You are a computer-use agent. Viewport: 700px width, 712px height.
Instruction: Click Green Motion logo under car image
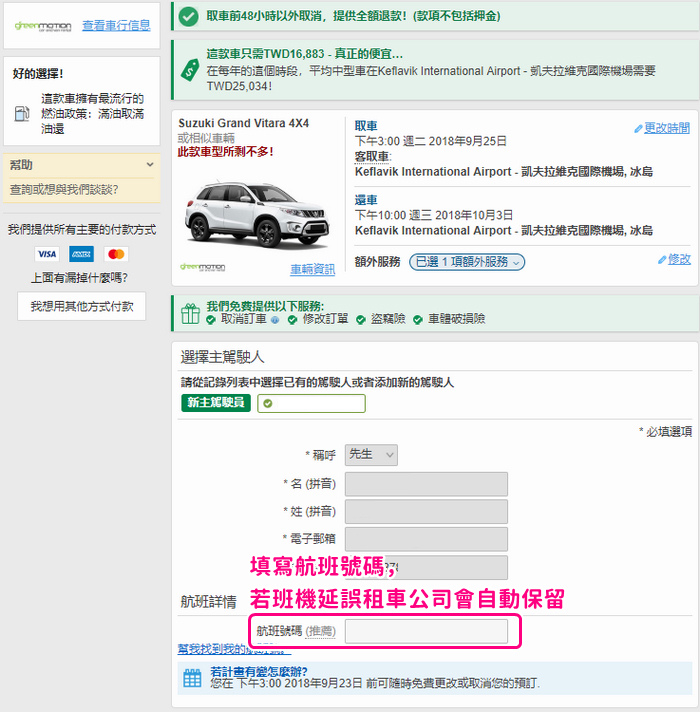[202, 267]
